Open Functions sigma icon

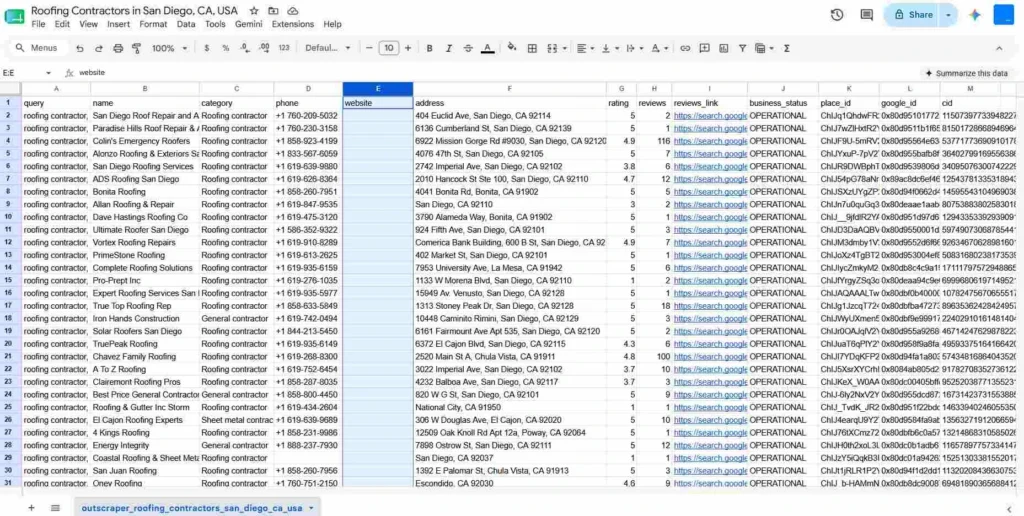[x=786, y=48]
